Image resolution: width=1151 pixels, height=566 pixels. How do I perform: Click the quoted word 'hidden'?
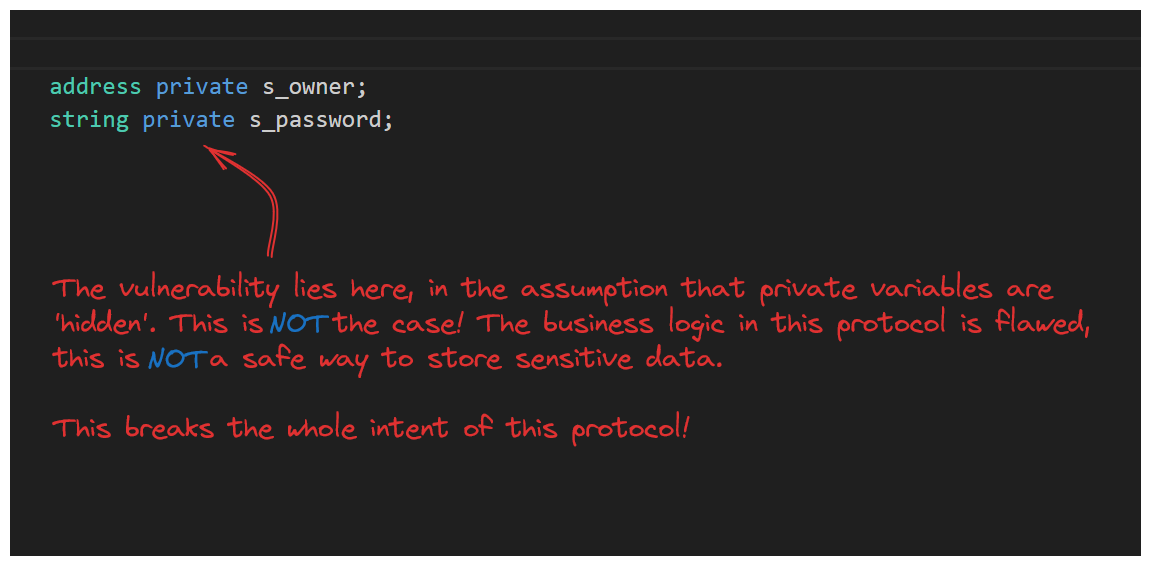pyautogui.click(x=94, y=325)
